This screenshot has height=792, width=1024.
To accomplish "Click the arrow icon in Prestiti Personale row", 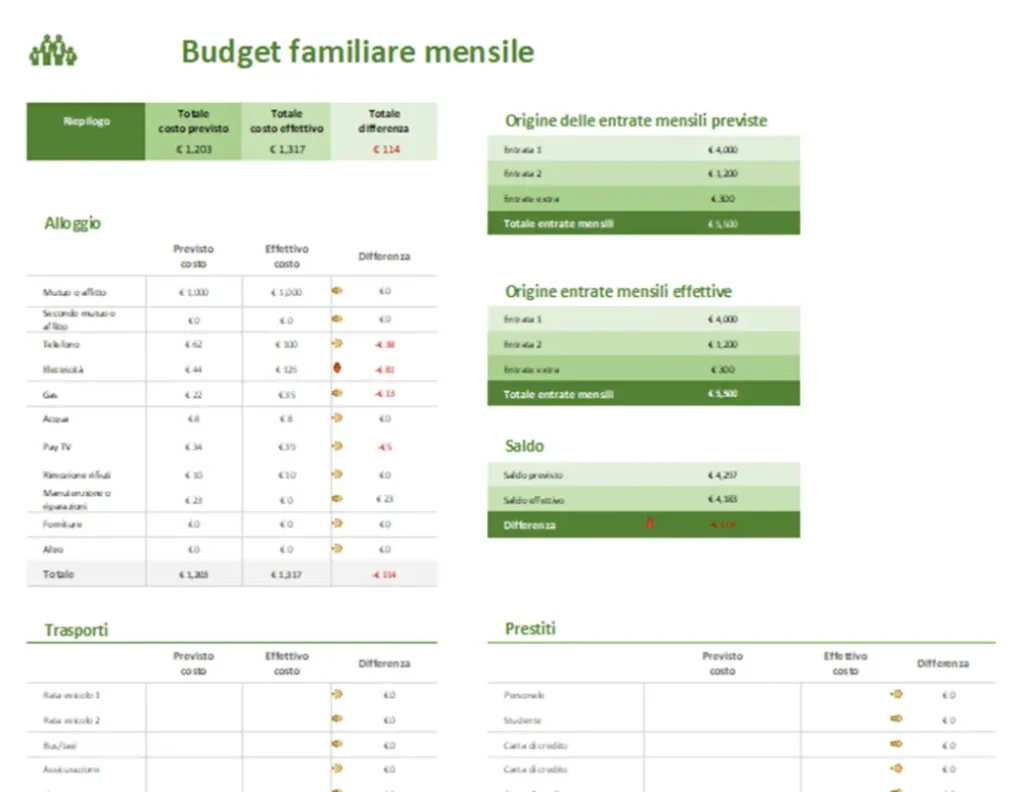I will click(x=896, y=694).
